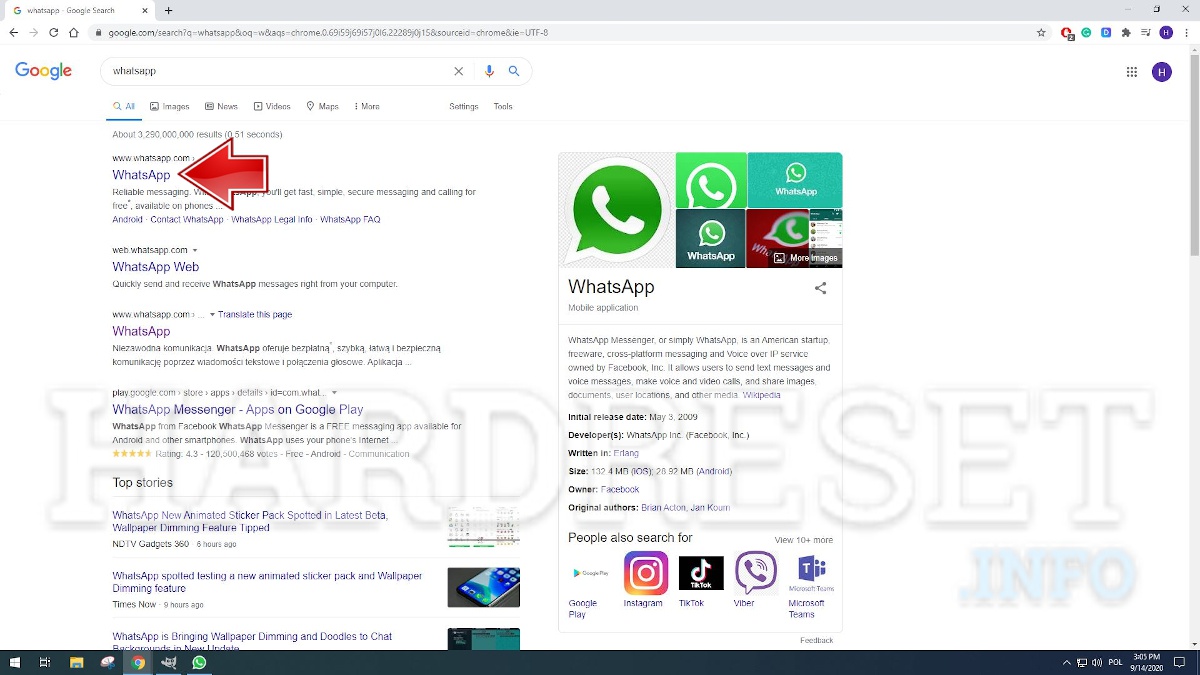Screen dimensions: 1200x675
Task: Switch to Chrome in the taskbar
Action: click(138, 662)
